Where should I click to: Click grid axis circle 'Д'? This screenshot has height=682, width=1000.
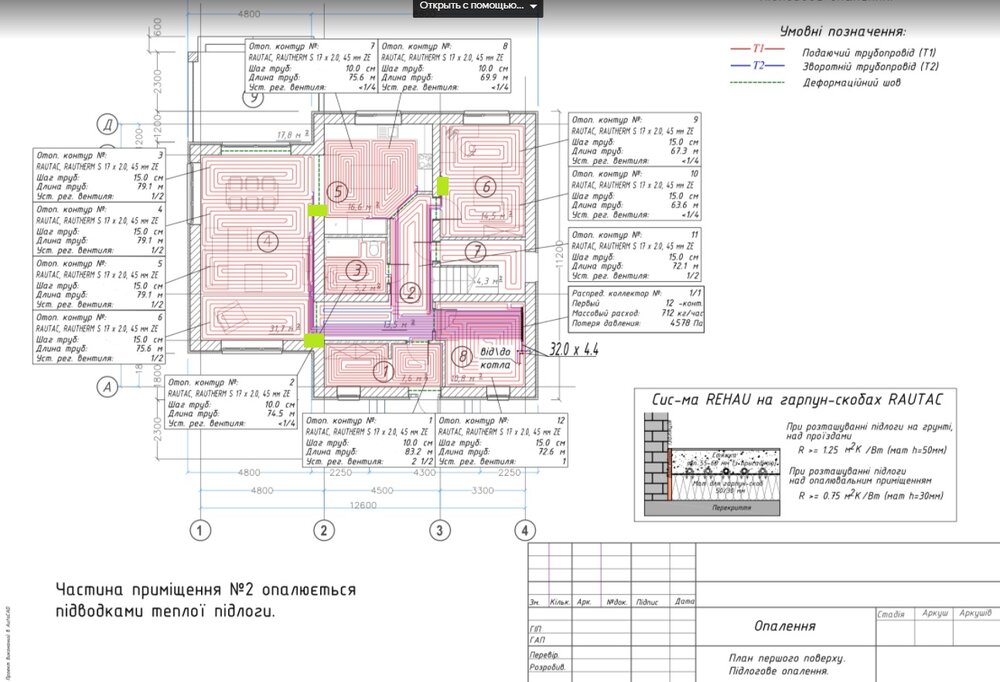pos(107,124)
